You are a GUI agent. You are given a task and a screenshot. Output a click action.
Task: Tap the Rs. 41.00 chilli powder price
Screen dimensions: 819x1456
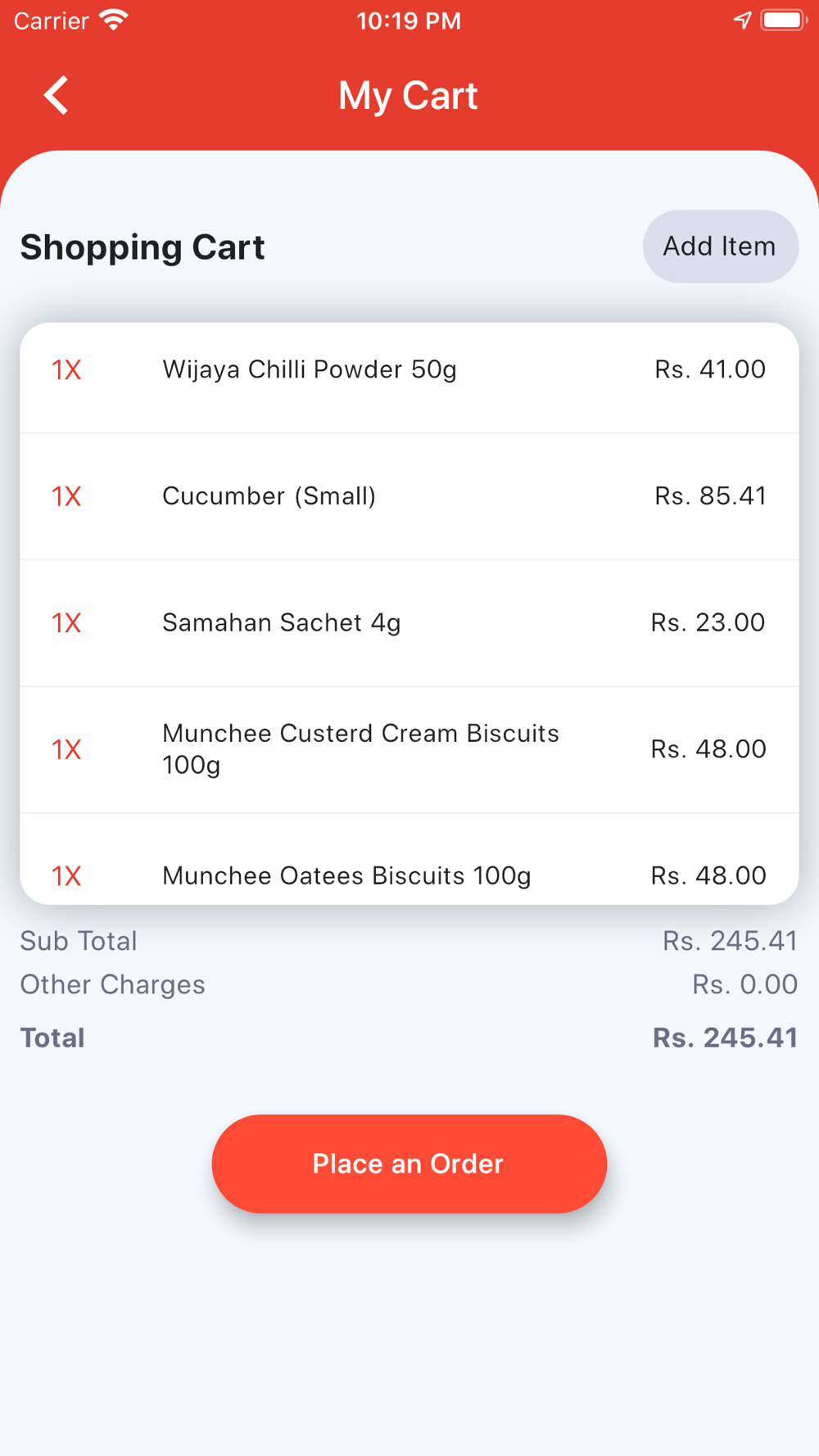(710, 369)
